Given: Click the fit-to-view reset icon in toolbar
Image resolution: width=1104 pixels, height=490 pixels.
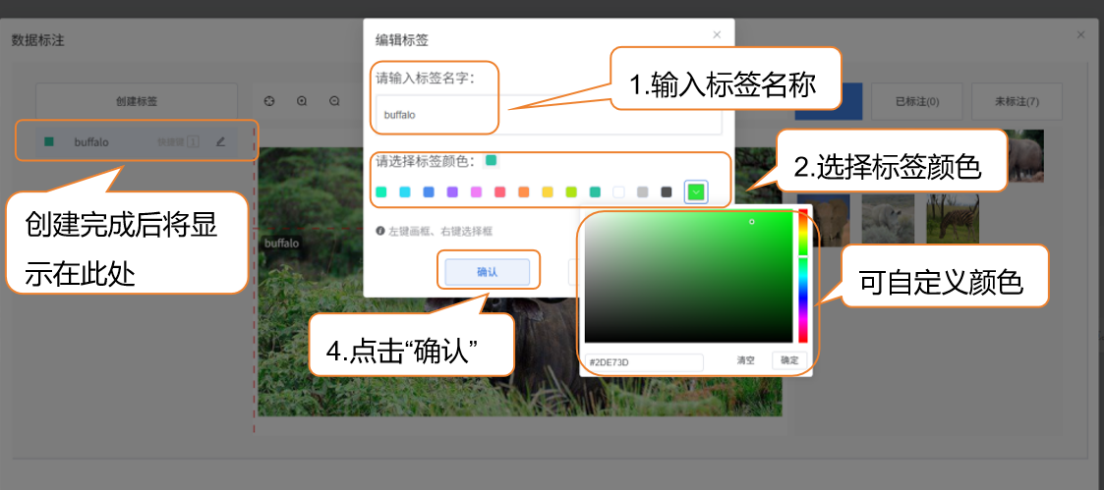Looking at the screenshot, I should [x=269, y=101].
